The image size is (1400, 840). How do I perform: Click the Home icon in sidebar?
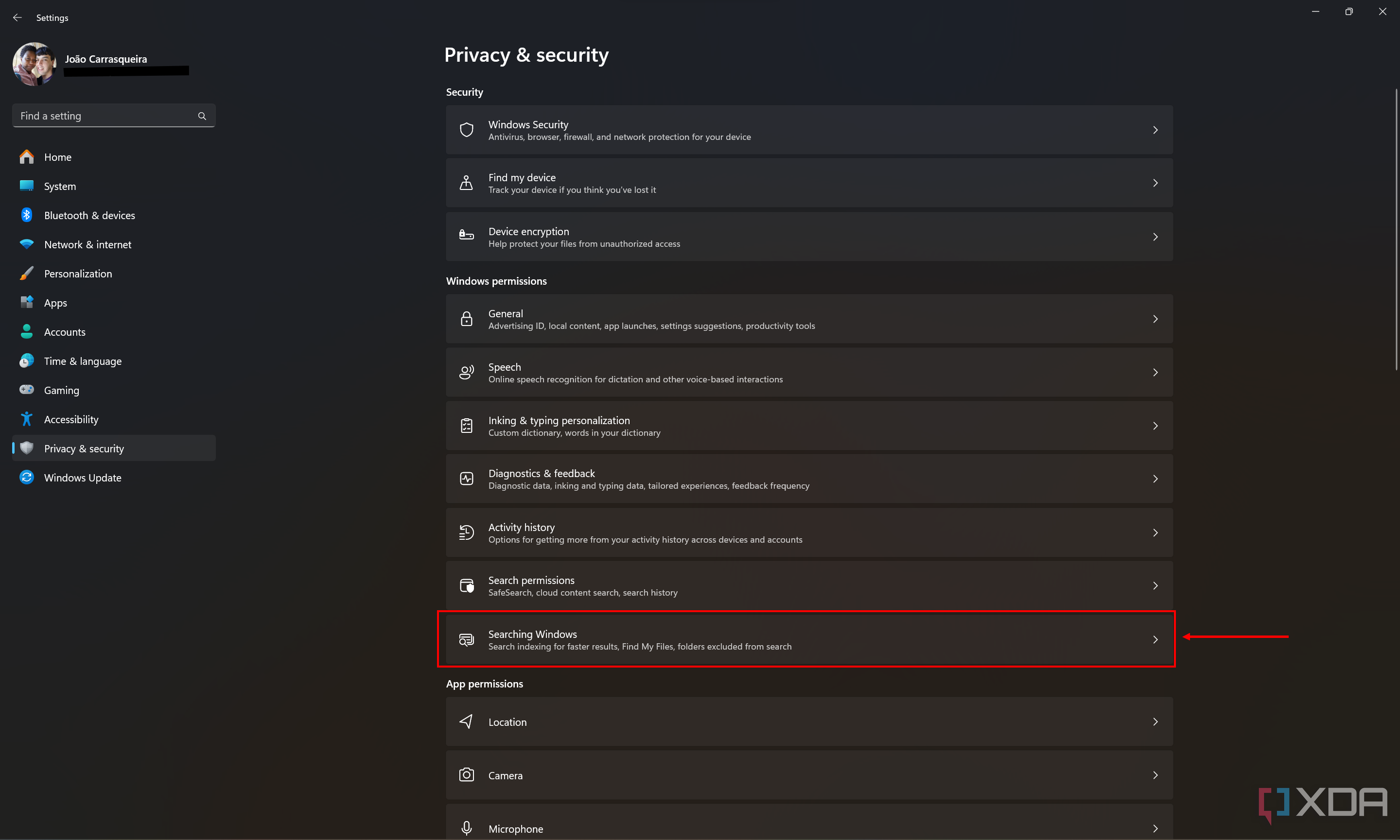tap(27, 157)
